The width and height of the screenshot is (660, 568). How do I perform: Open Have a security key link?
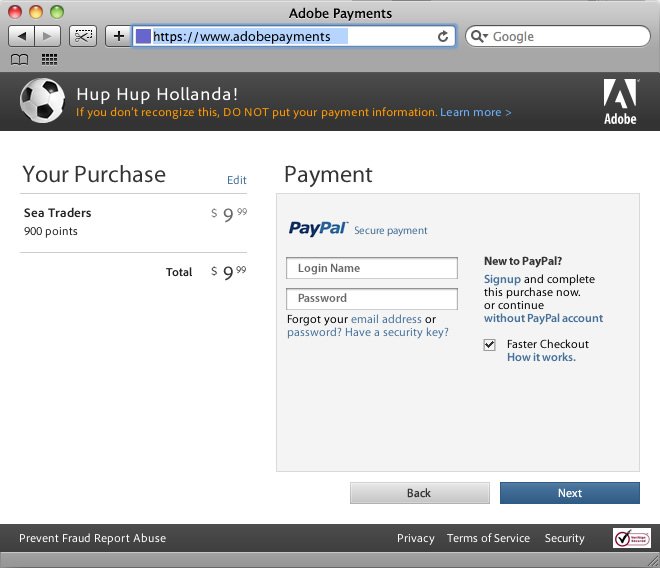[x=397, y=333]
